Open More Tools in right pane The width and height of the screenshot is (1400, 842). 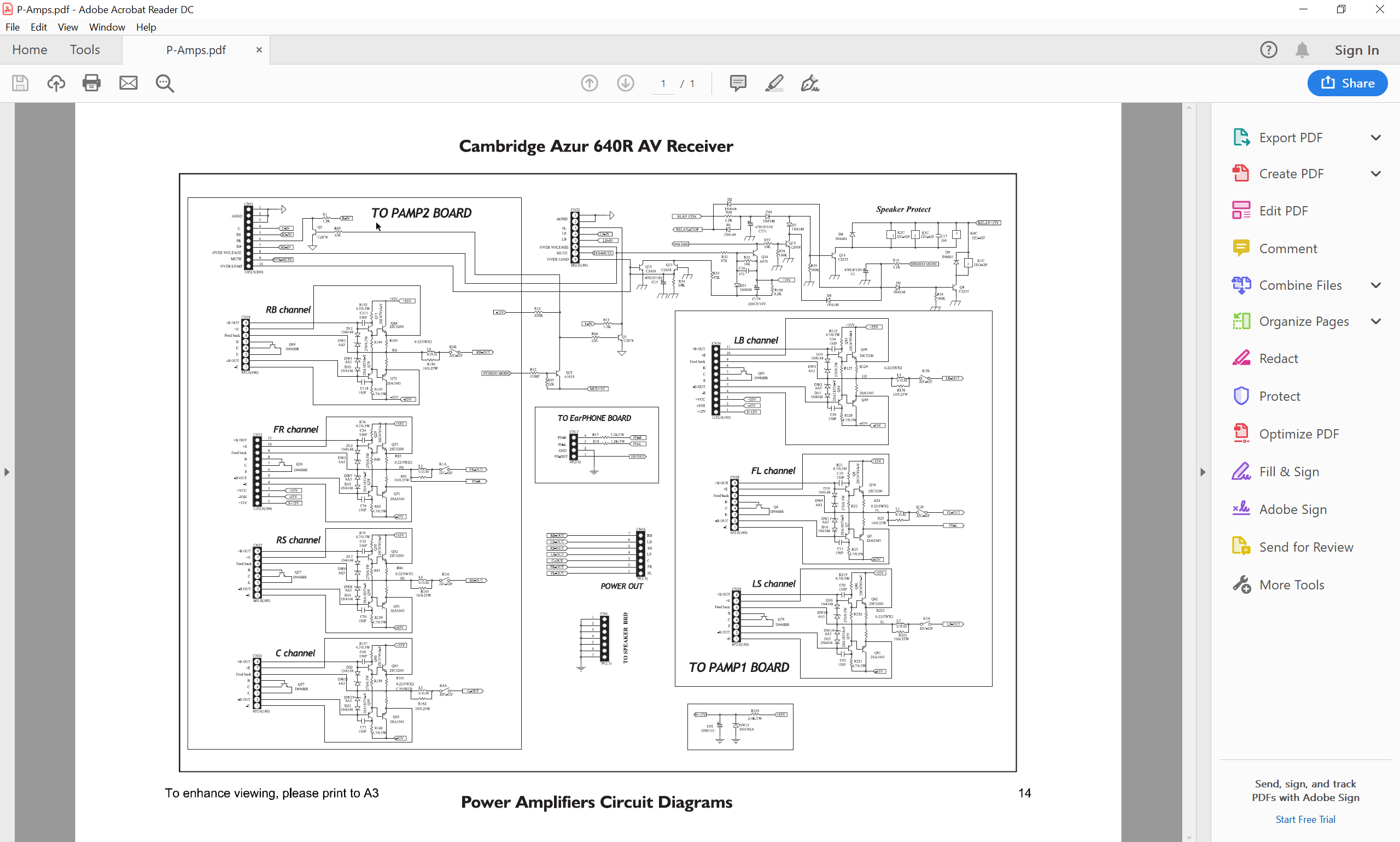click(x=1292, y=585)
